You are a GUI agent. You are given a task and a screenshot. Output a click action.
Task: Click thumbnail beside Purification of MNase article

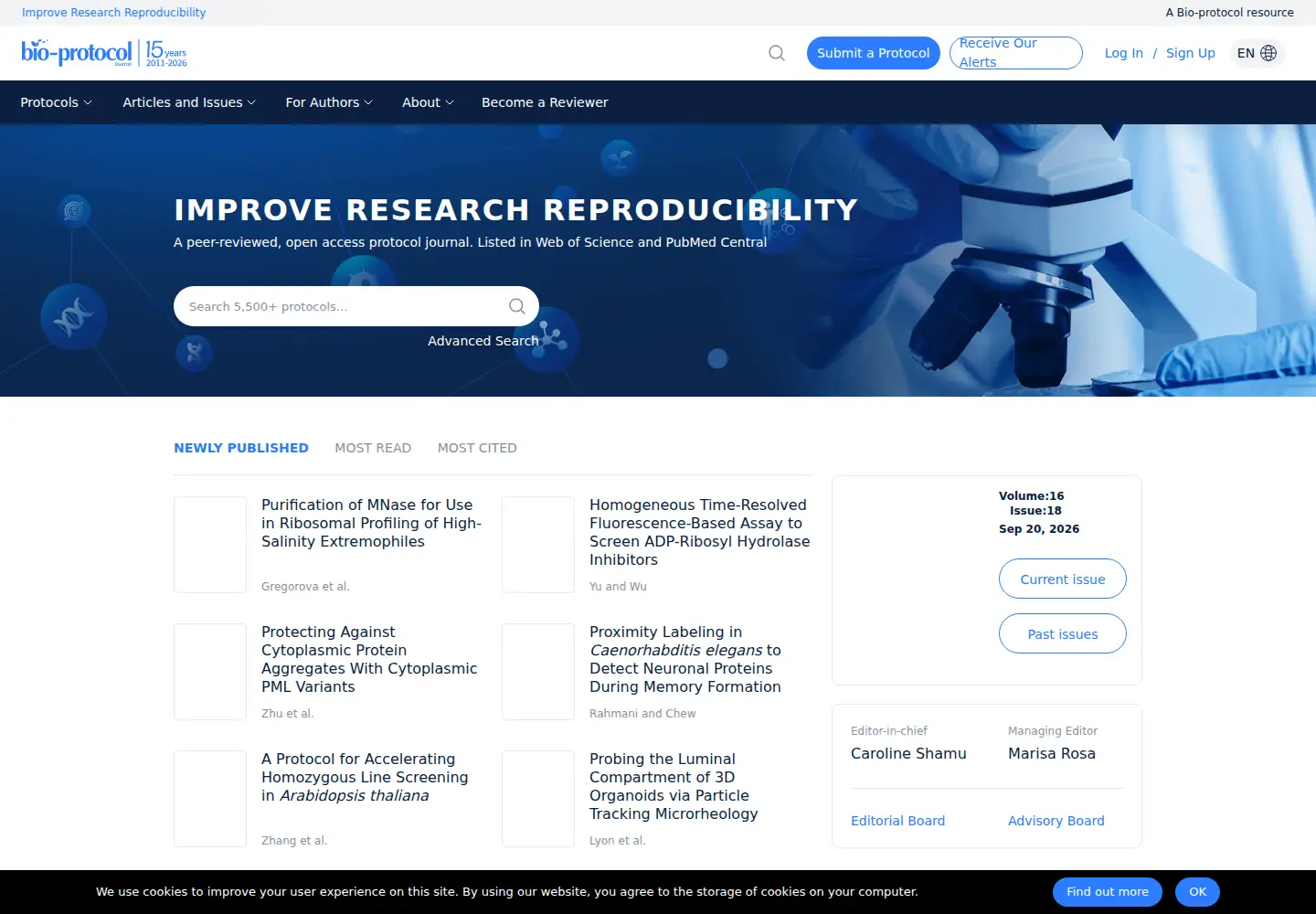pos(210,545)
